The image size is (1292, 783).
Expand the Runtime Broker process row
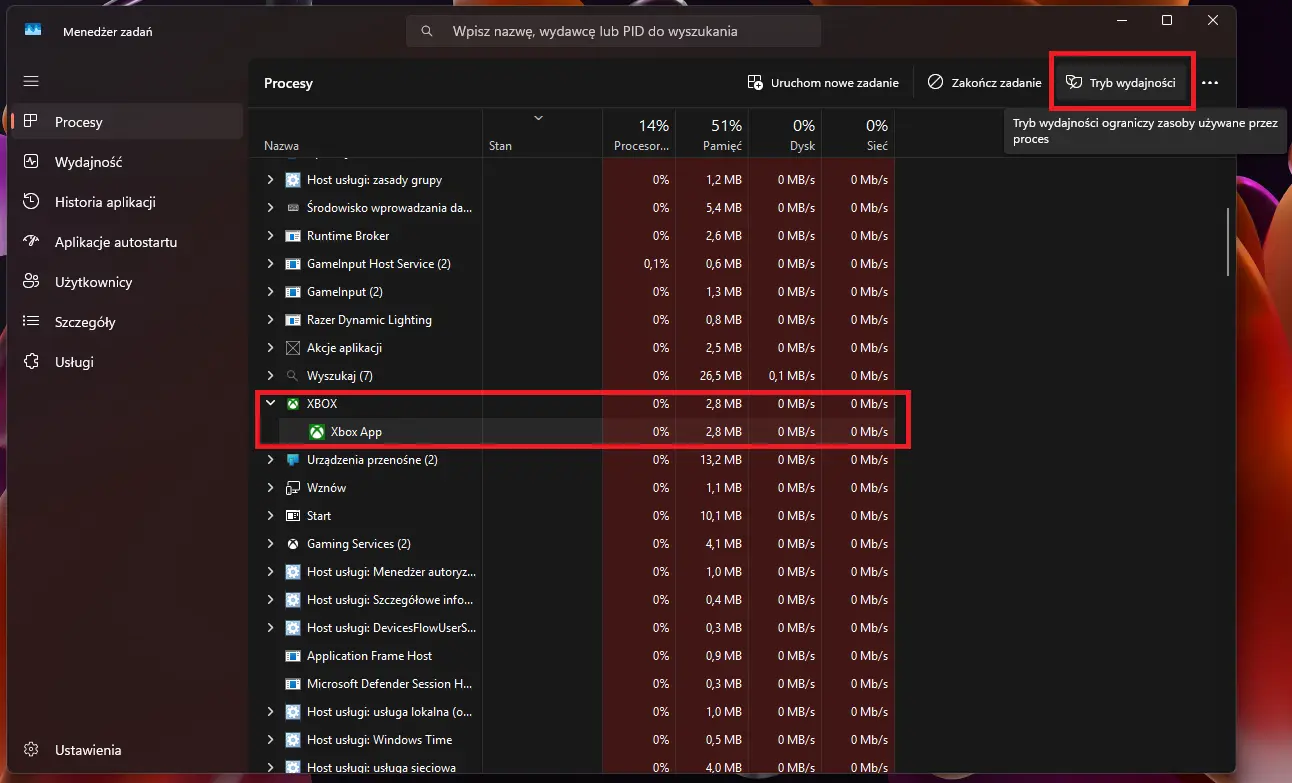[x=270, y=236]
